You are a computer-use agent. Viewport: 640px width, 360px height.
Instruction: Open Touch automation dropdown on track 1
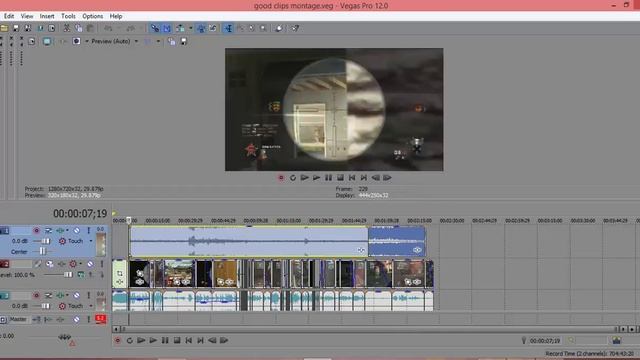tap(91, 241)
